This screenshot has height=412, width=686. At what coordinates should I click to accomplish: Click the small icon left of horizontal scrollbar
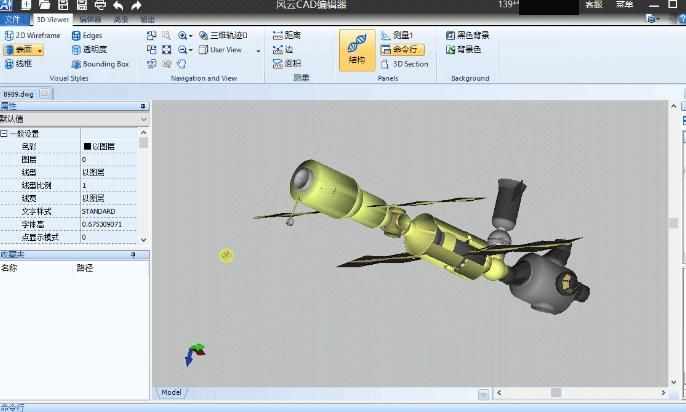tap(483, 395)
